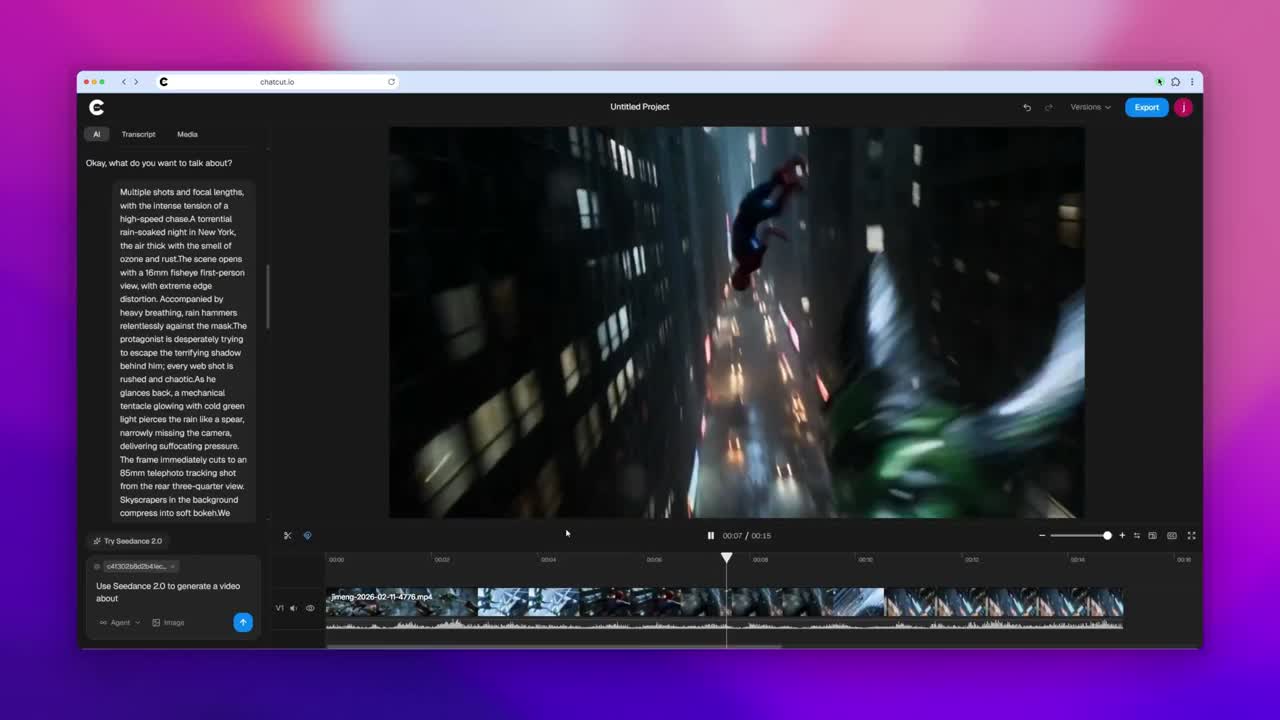
Task: Click the Export button
Action: coord(1146,107)
